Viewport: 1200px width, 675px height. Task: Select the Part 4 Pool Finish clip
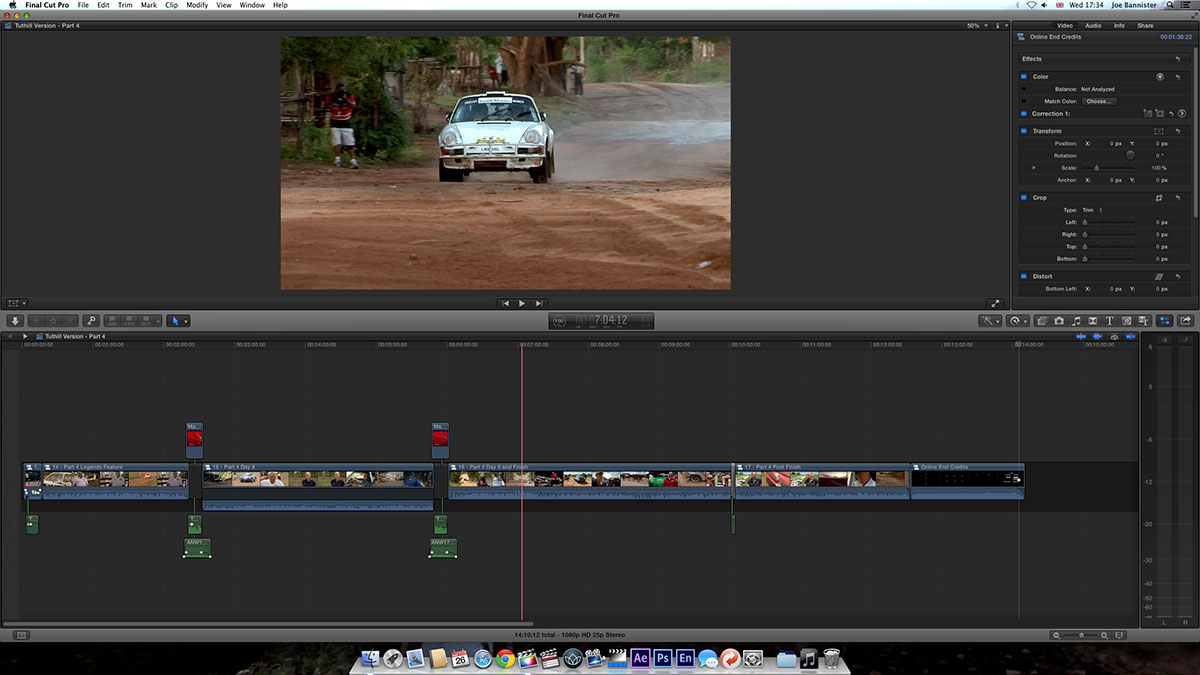pos(822,480)
